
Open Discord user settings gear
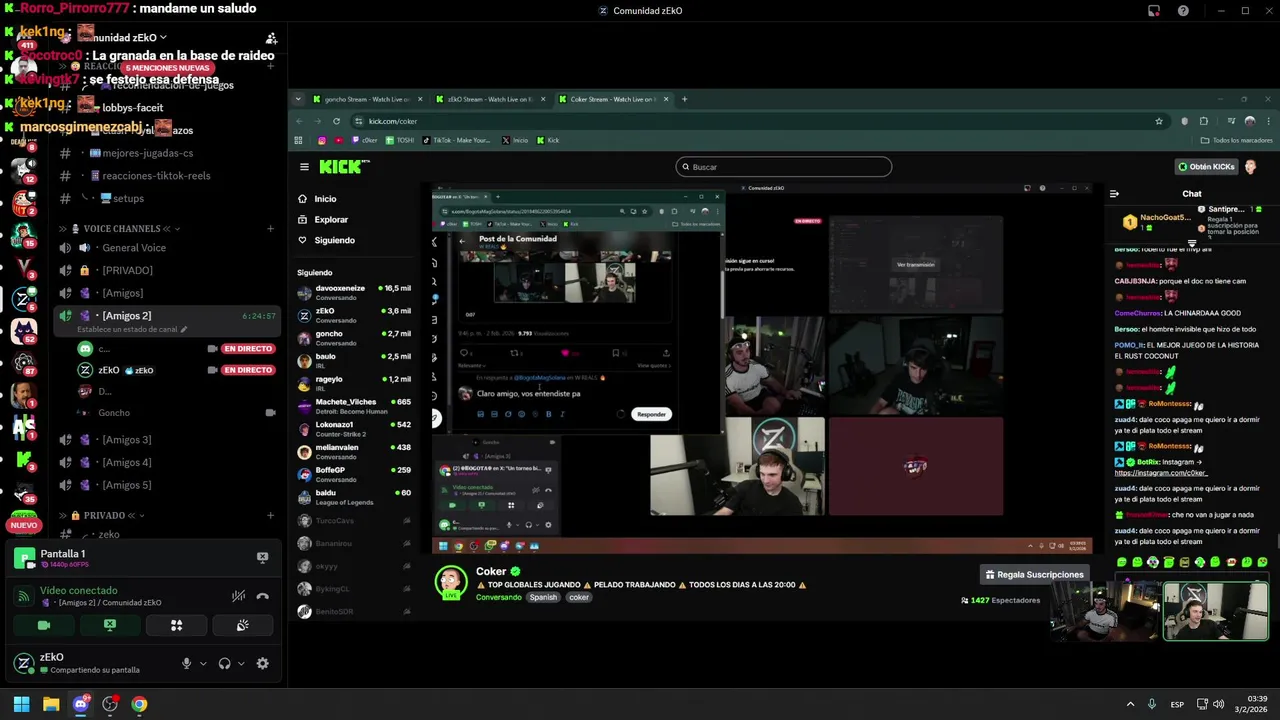point(262,663)
